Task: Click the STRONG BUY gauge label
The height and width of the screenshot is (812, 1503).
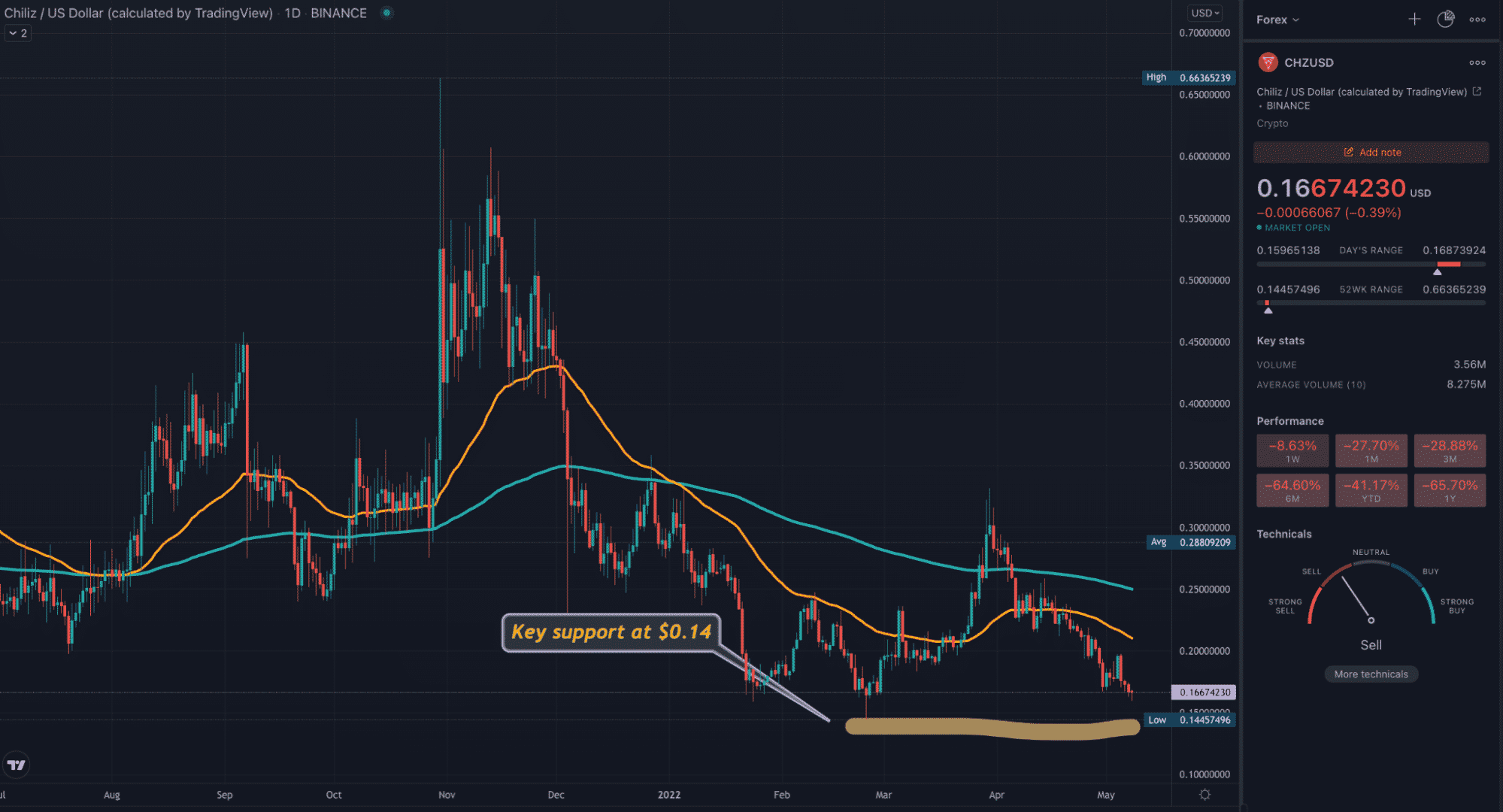Action: [1456, 606]
